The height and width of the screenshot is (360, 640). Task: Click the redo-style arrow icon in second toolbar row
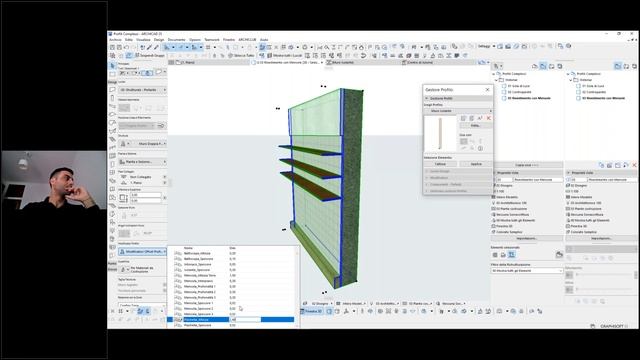tap(363, 56)
